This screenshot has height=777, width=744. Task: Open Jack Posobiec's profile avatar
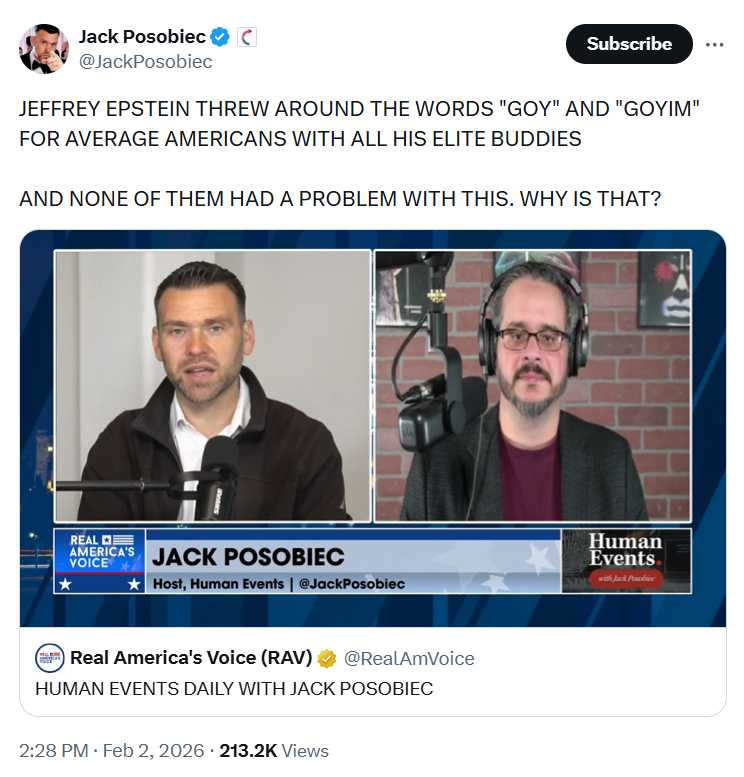[x=44, y=48]
